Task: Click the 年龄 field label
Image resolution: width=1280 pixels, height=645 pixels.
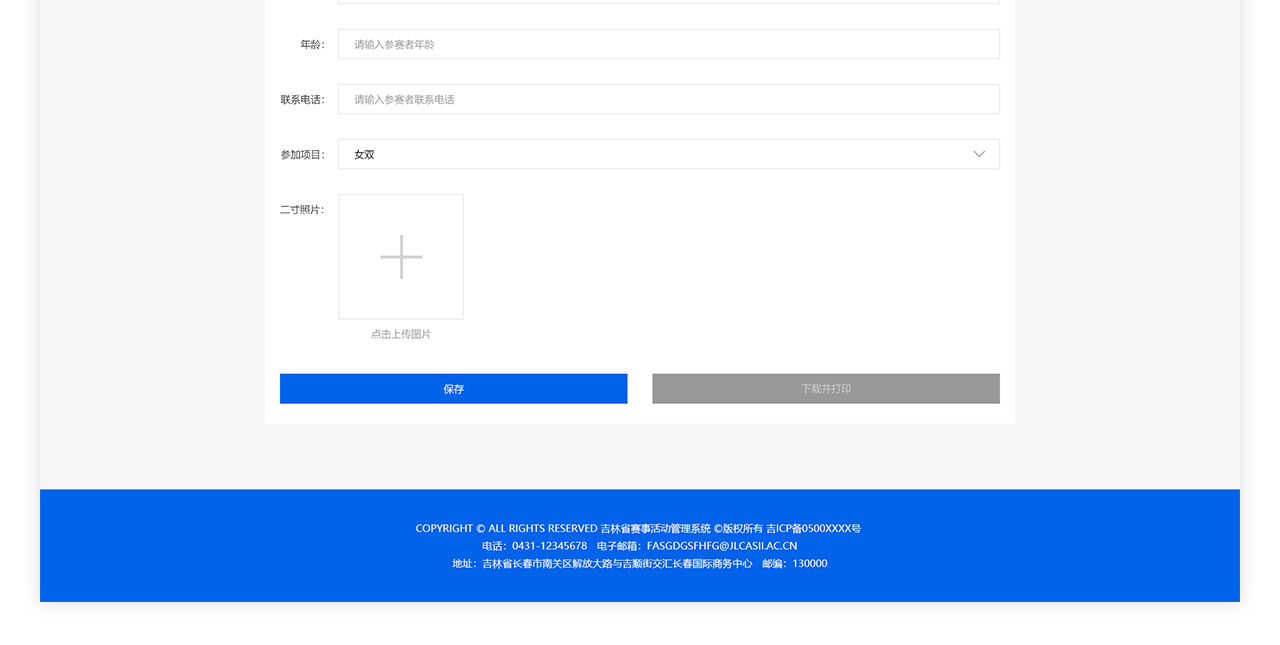Action: tap(312, 45)
